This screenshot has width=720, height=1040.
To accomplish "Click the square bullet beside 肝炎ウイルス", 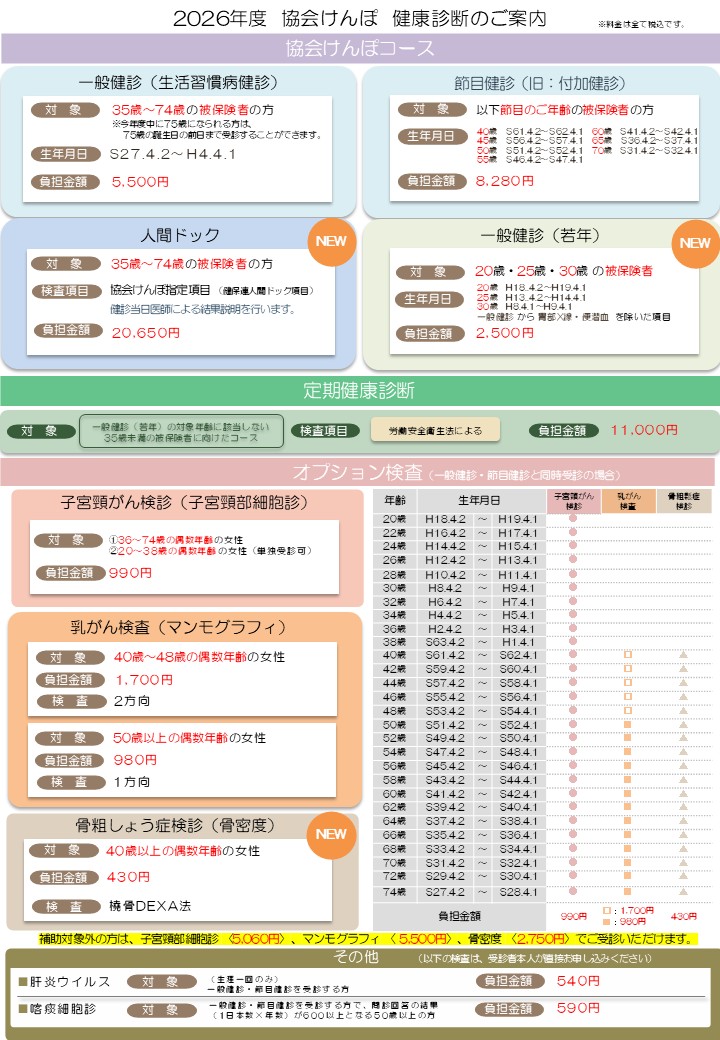I will coord(23,981).
